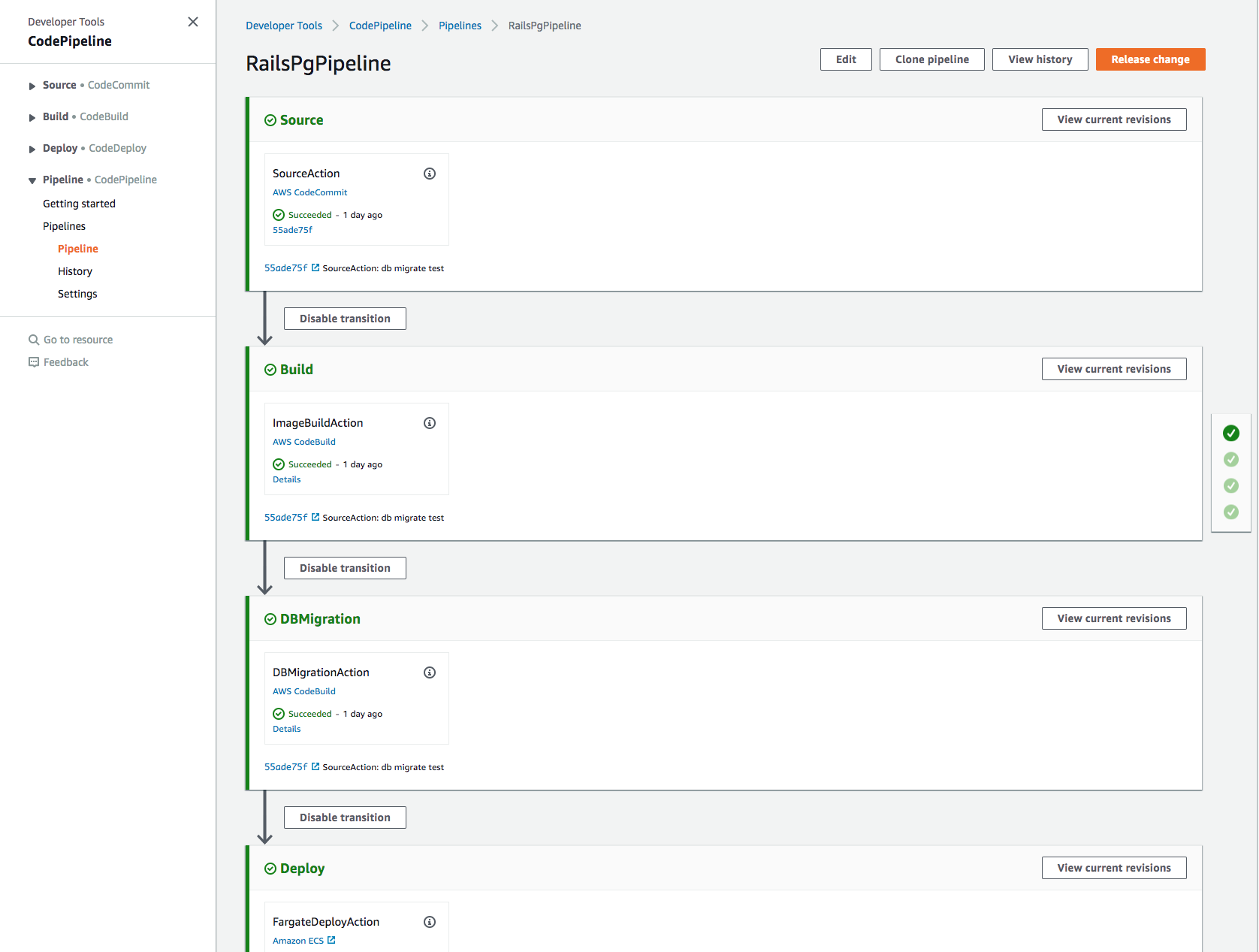The image size is (1259, 952).
Task: Expand the Build CodeBuild section
Action: 32,117
